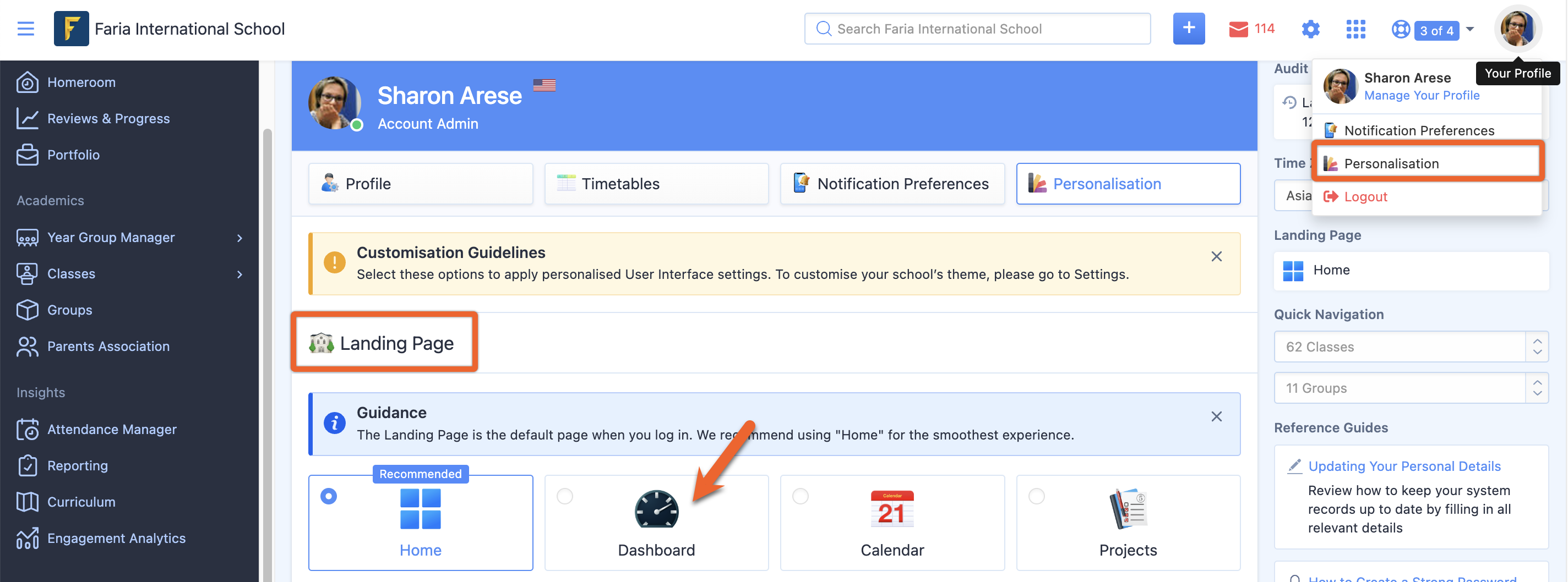This screenshot has height=582, width=1568.
Task: Switch to Notification Preferences tab
Action: (x=892, y=184)
